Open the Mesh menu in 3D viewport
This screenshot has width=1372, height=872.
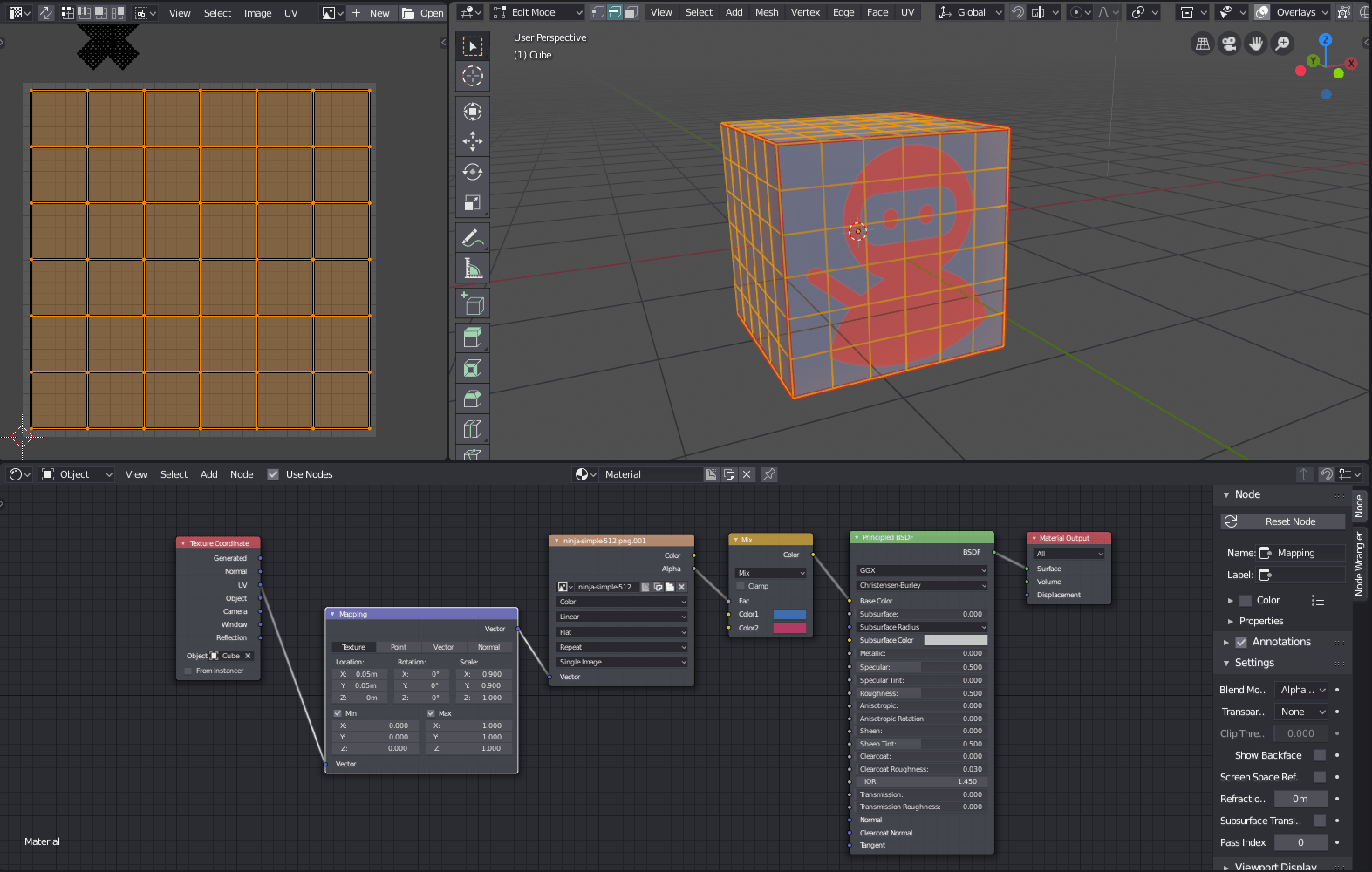point(767,12)
